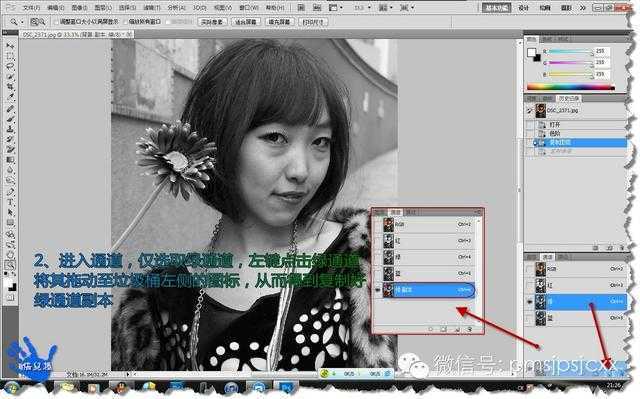Toggle visibility of 蓝 channel
The height and width of the screenshot is (399, 640).
(x=529, y=317)
